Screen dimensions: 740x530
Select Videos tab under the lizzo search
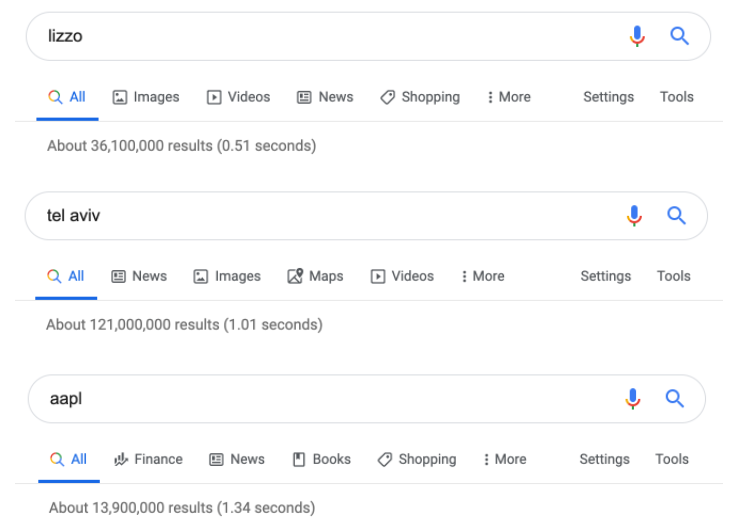point(238,97)
